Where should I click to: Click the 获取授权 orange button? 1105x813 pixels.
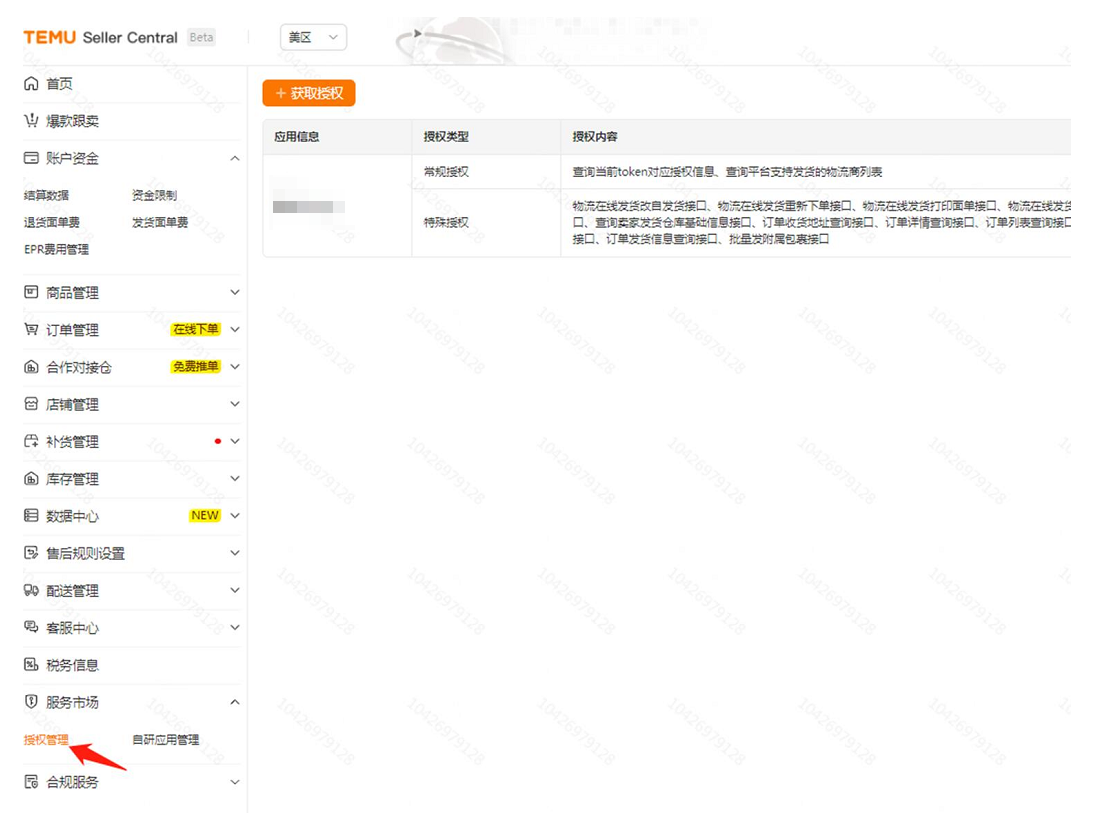coord(309,93)
